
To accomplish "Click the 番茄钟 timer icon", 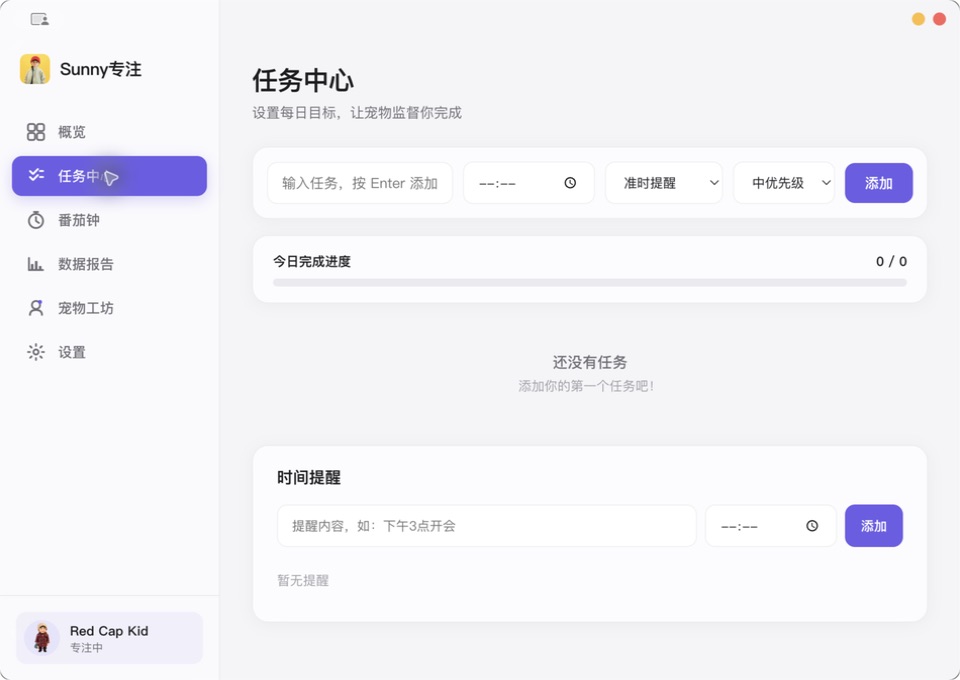I will (x=36, y=220).
